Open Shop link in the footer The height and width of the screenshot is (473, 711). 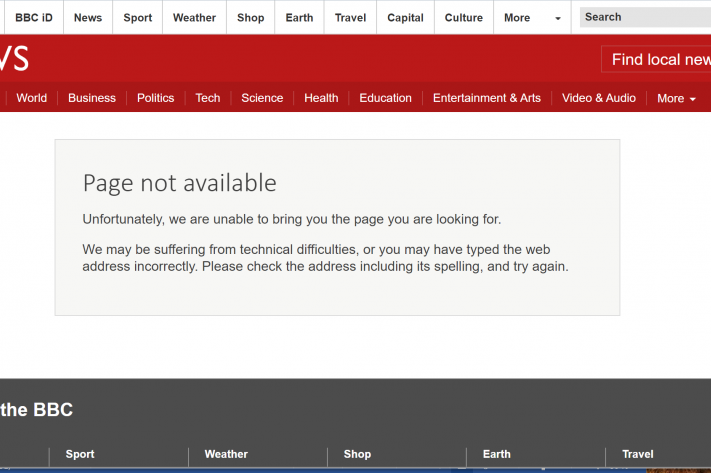357,454
